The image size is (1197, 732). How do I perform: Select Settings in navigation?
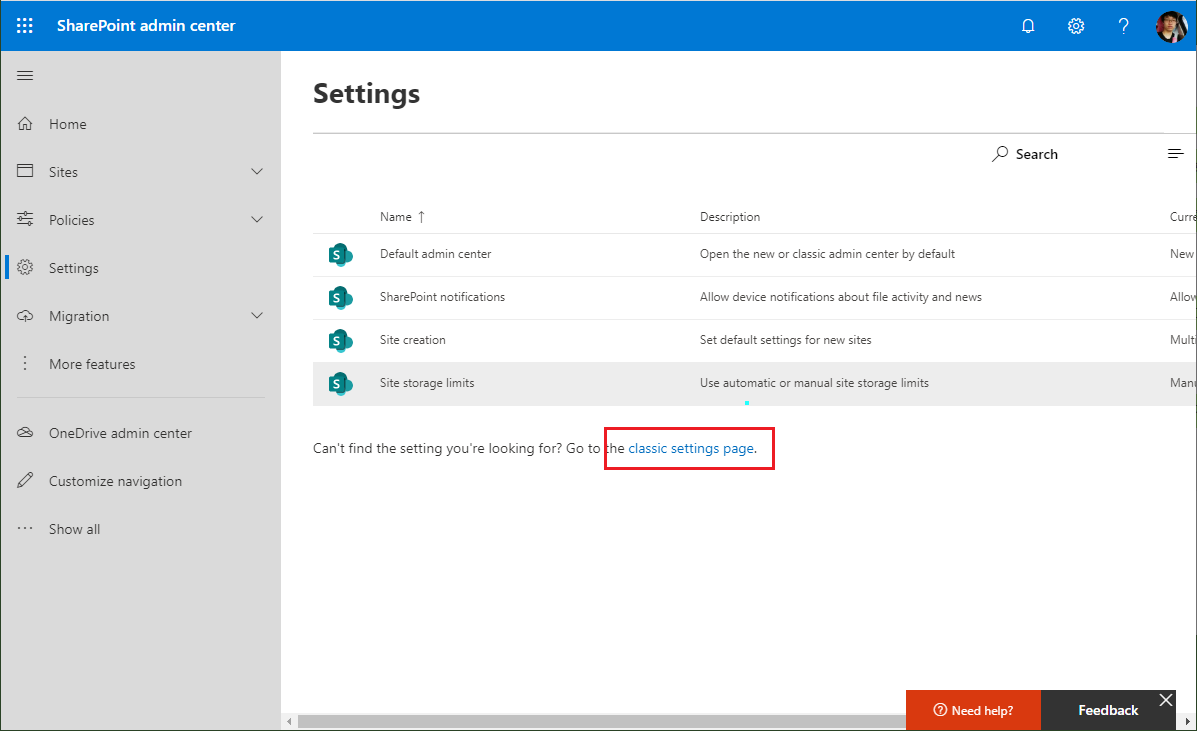(73, 268)
